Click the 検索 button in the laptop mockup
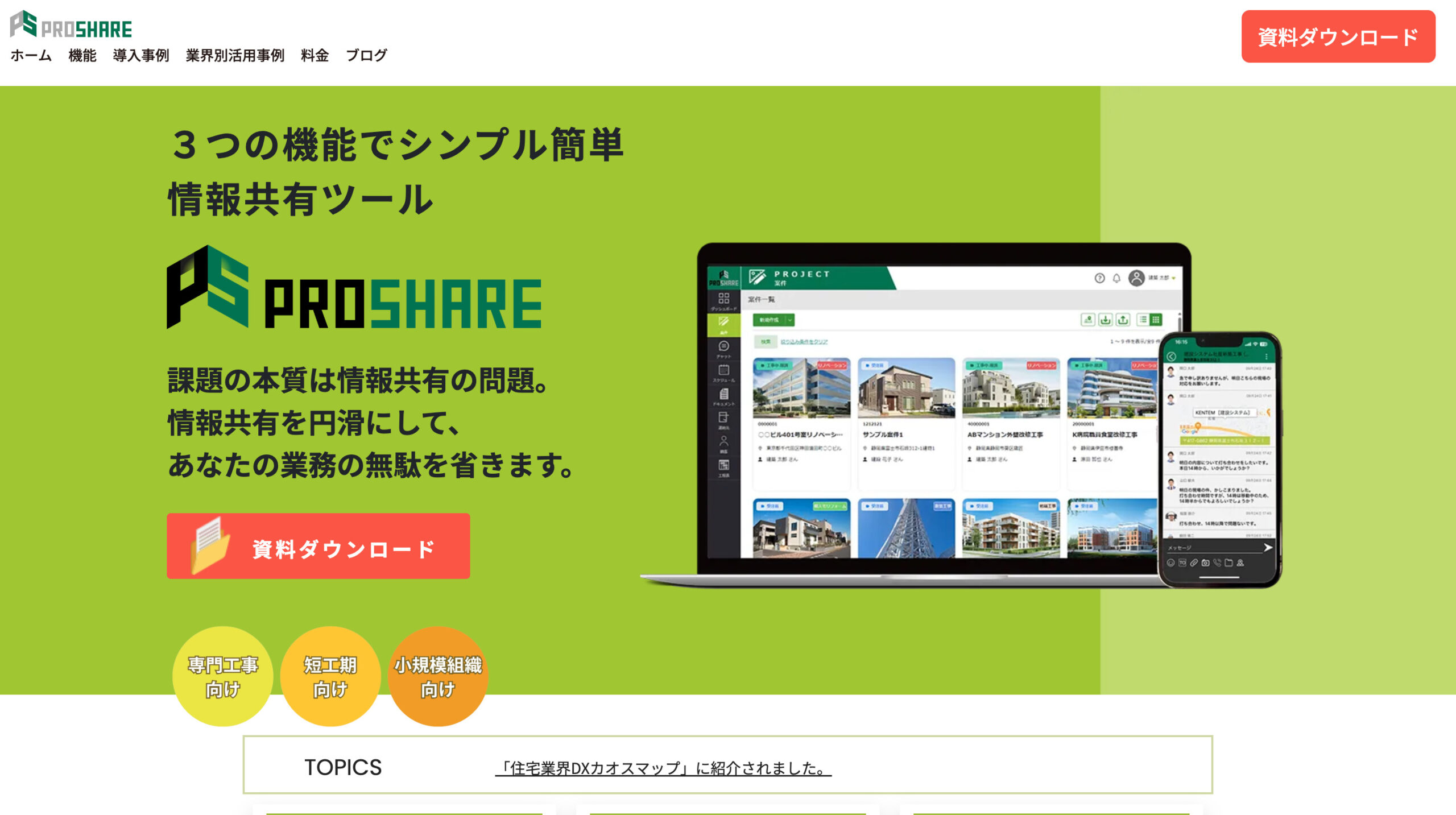Viewport: 1456px width, 815px height. [x=766, y=342]
